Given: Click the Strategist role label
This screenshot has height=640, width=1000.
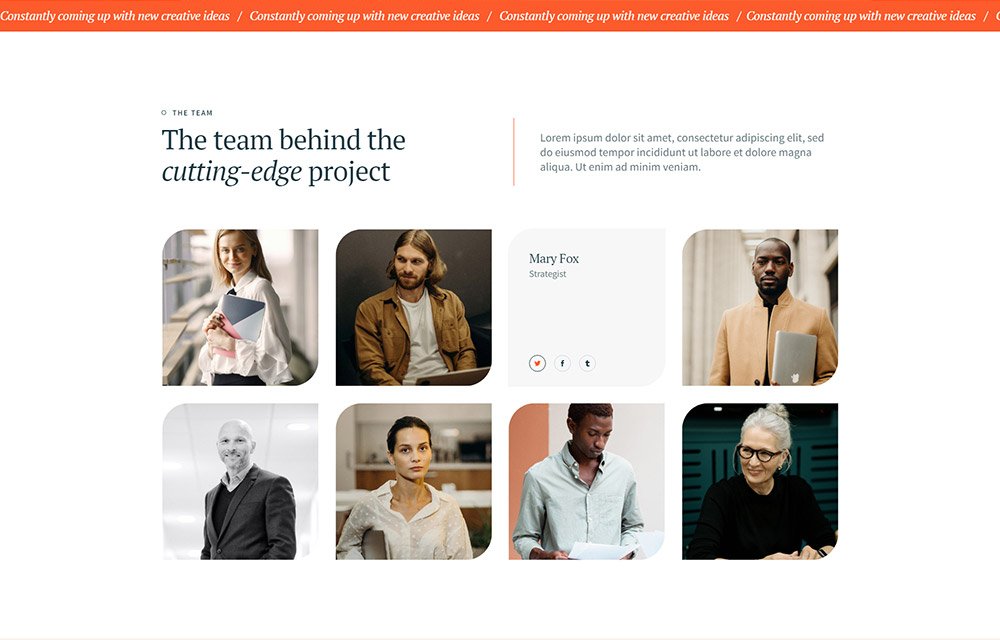Looking at the screenshot, I should coord(547,274).
